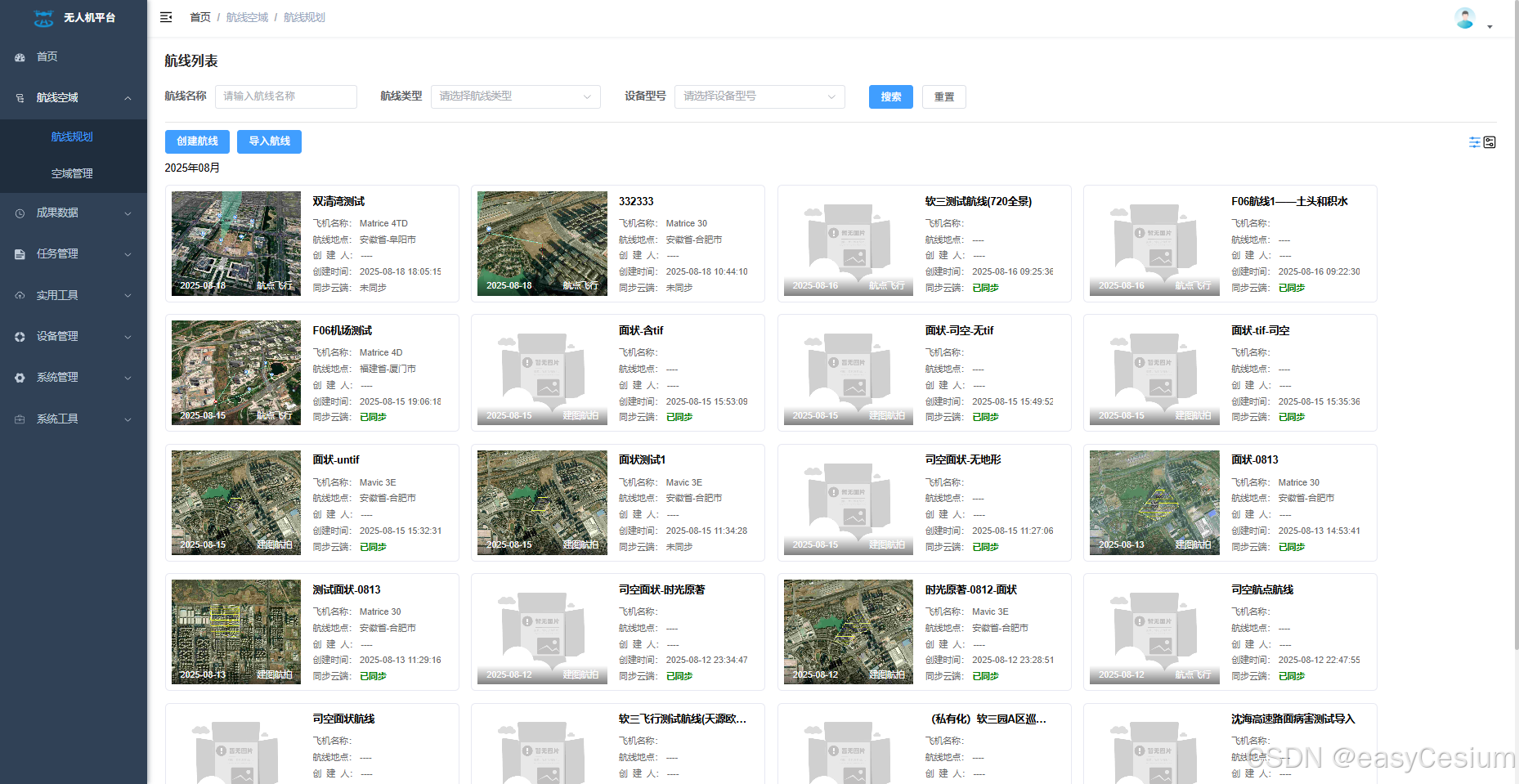
Task: Open placeholder thumbnail of F06航线1——土头和积水
Action: point(1154,244)
